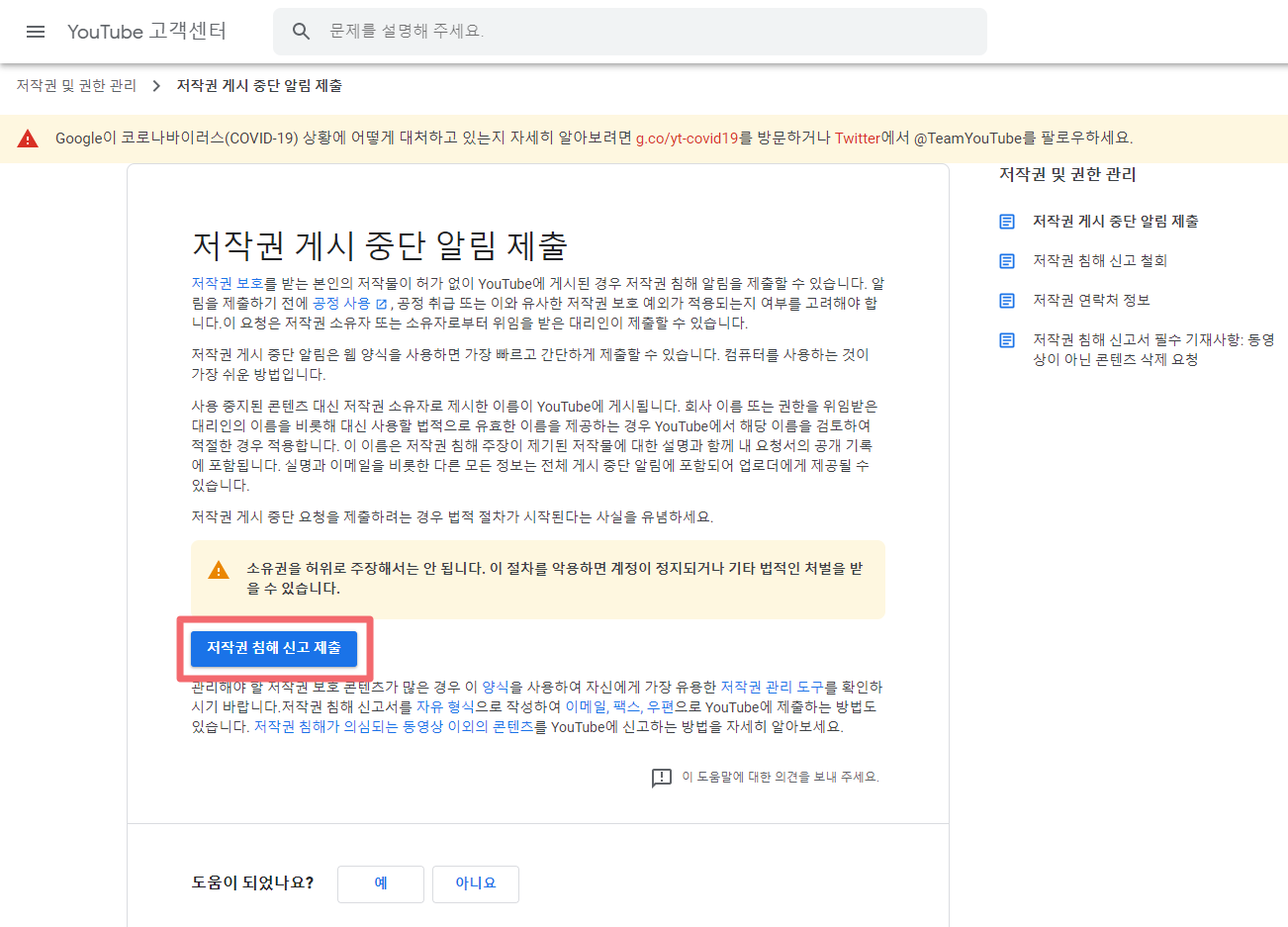This screenshot has height=927, width=1288.
Task: Click article icon beside 저작권 침해 신고 철회
Action: click(1007, 261)
